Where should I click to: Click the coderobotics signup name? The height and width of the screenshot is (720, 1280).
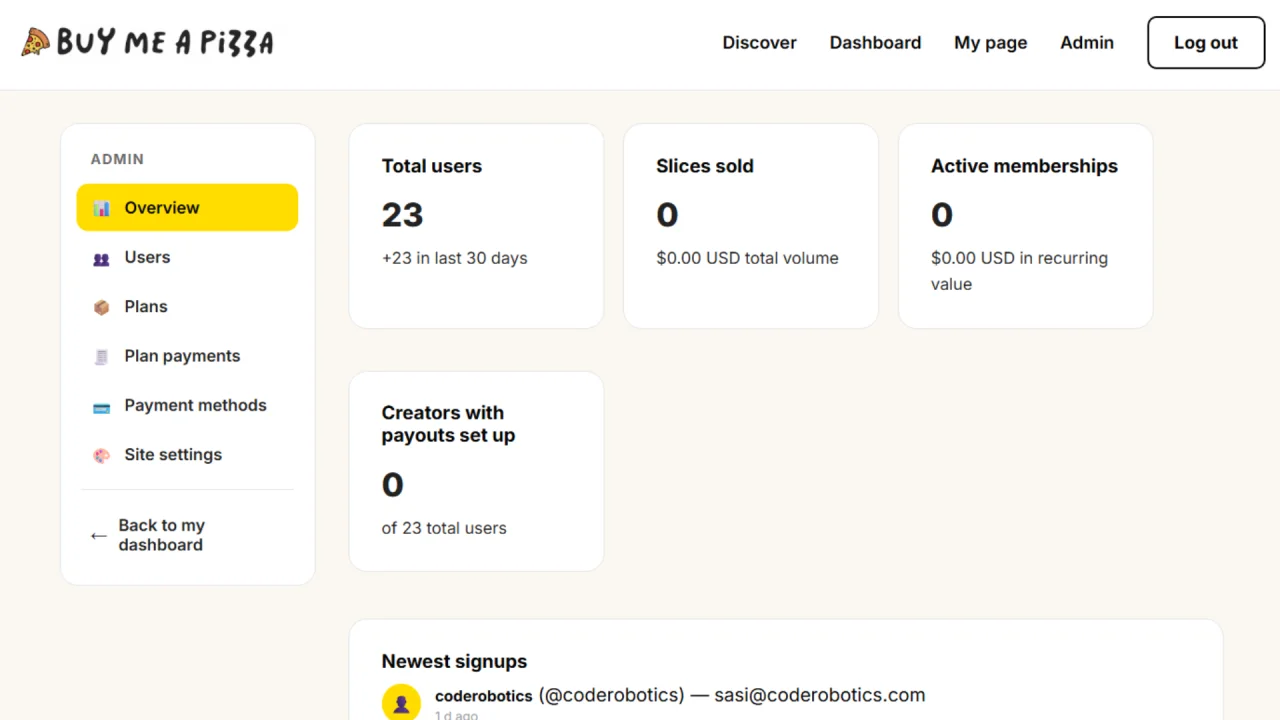tap(484, 695)
